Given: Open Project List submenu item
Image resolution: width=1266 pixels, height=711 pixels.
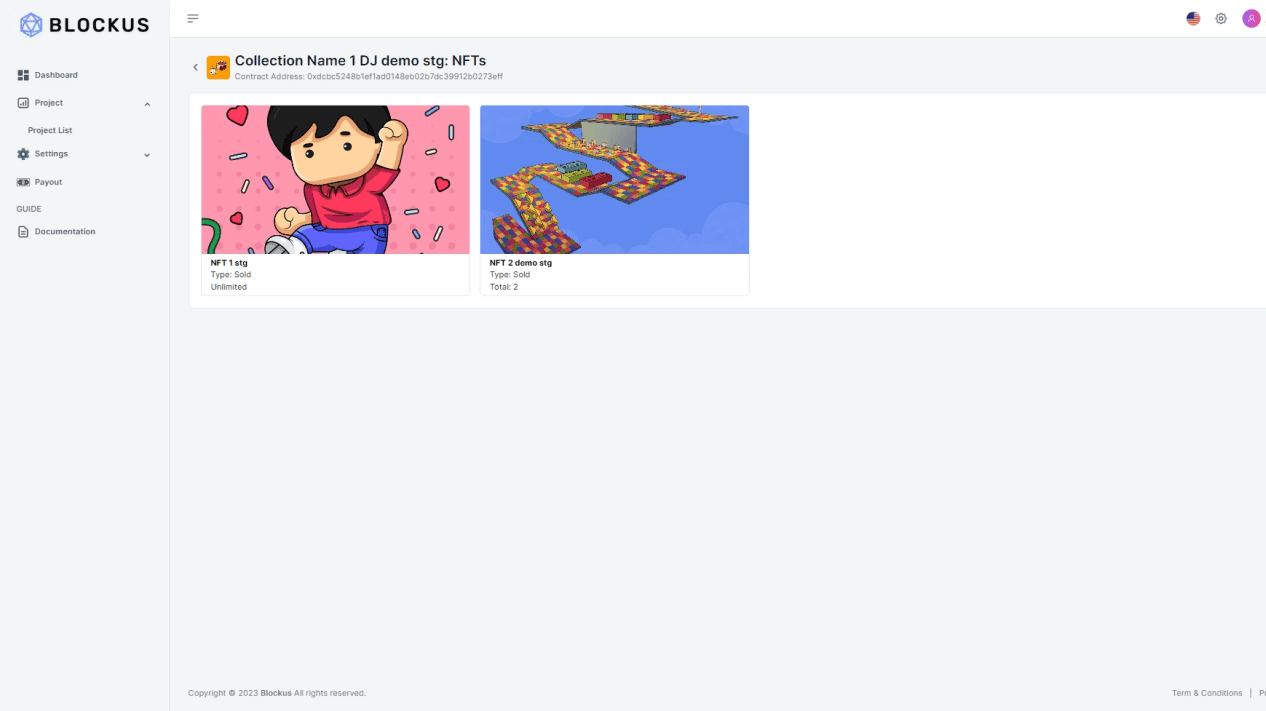Looking at the screenshot, I should pyautogui.click(x=50, y=130).
